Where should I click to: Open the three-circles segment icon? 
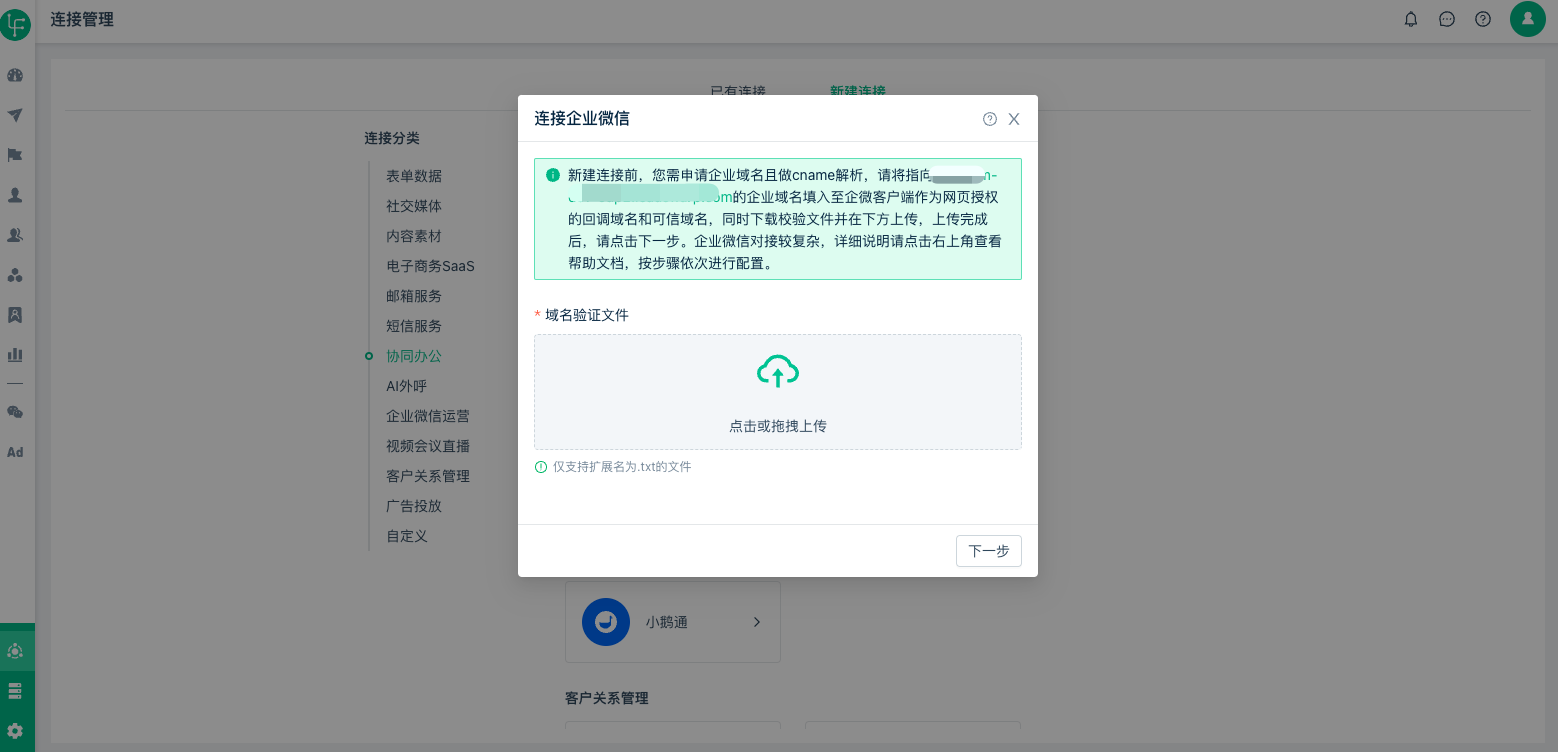[15, 275]
